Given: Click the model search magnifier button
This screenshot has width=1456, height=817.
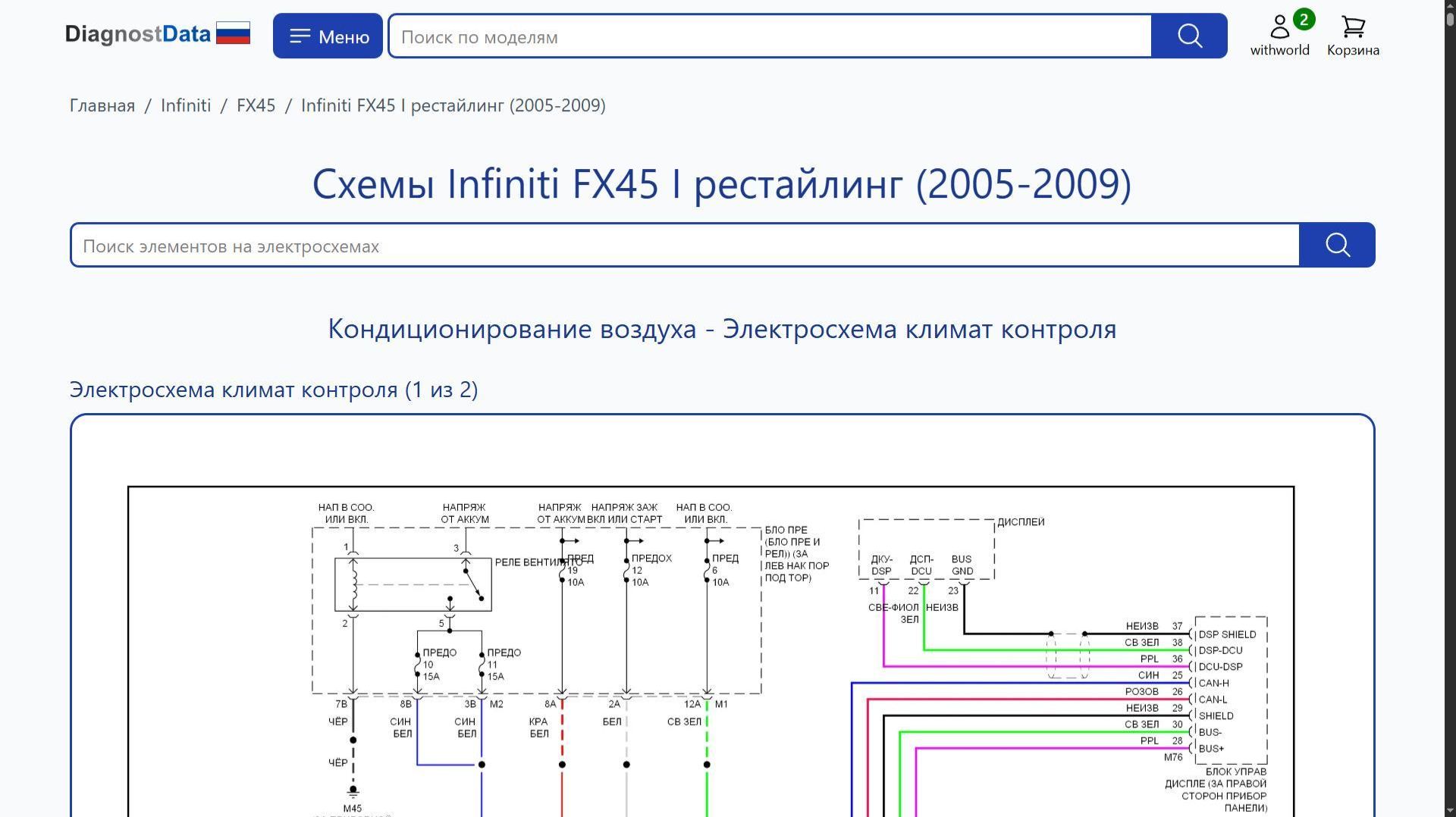Looking at the screenshot, I should (1189, 36).
